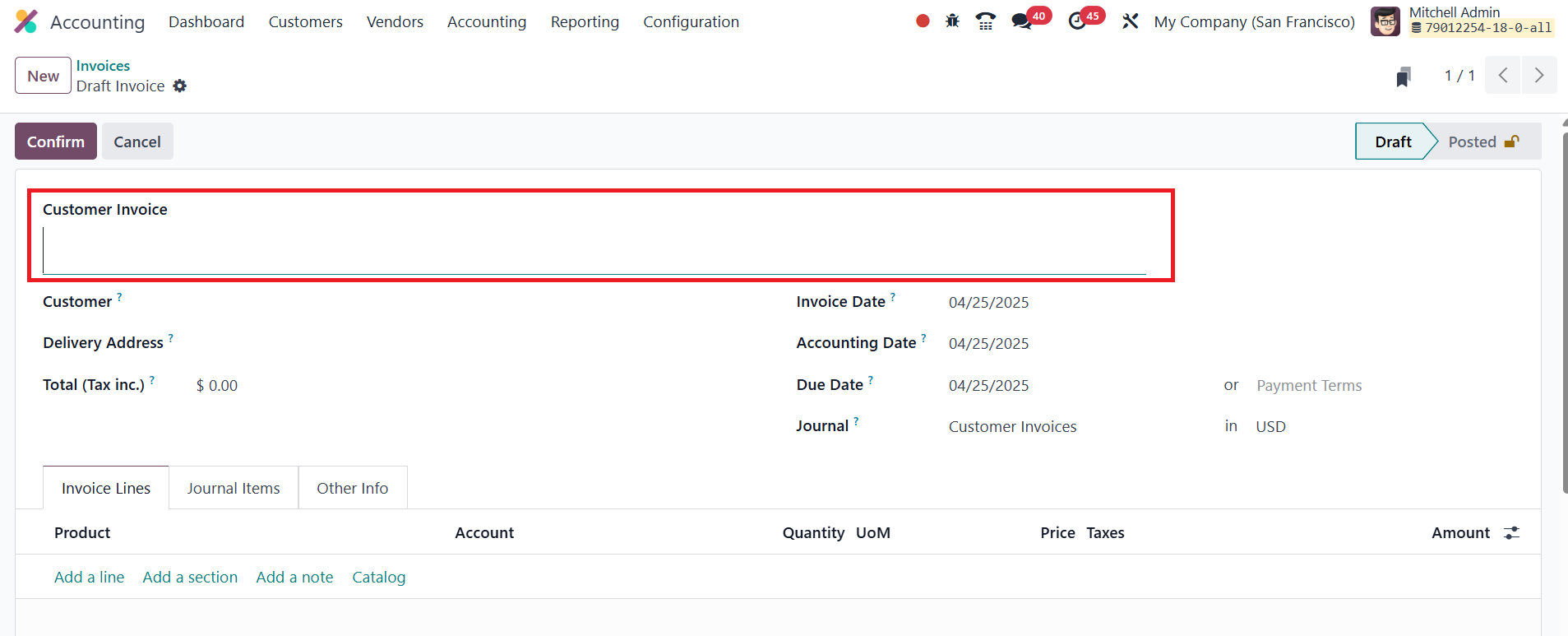Image resolution: width=1568 pixels, height=636 pixels.
Task: Go back via Invoices breadcrumb link
Action: [x=103, y=66]
